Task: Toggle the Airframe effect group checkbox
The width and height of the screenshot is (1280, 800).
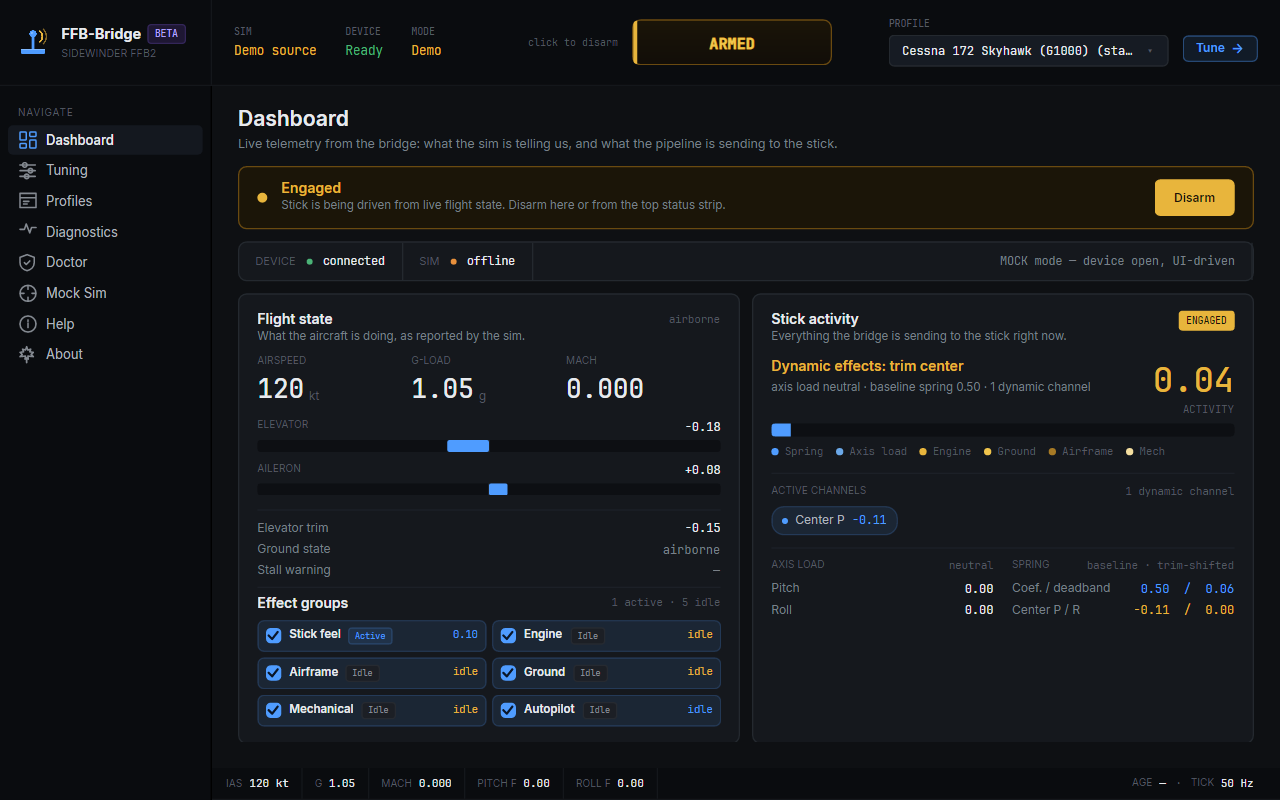Action: [273, 672]
